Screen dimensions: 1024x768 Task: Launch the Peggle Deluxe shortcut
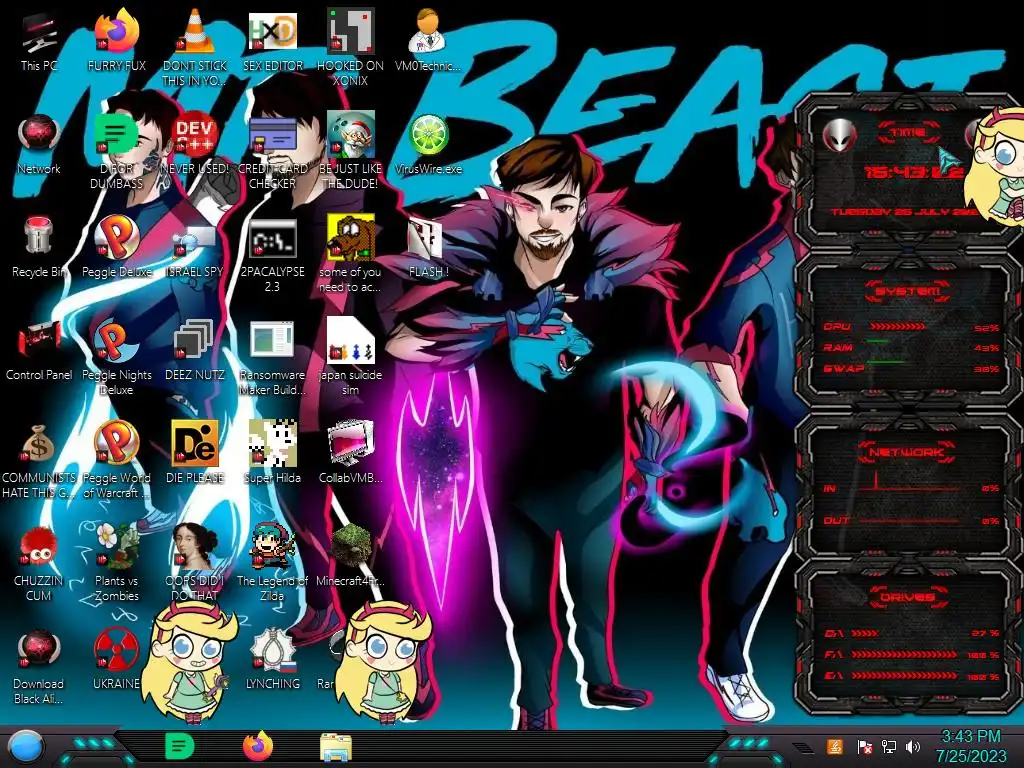coord(116,247)
